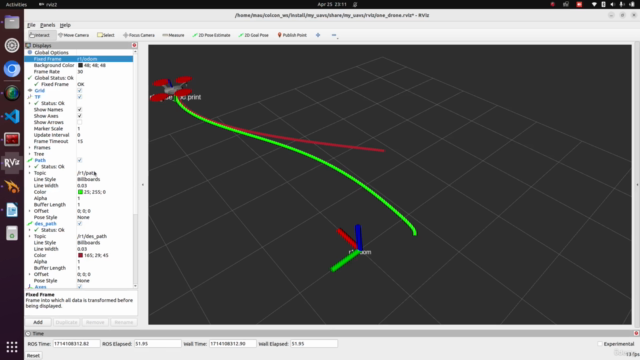The image size is (640, 360).
Task: Enable the Experimental checkbox
Action: pos(600,344)
